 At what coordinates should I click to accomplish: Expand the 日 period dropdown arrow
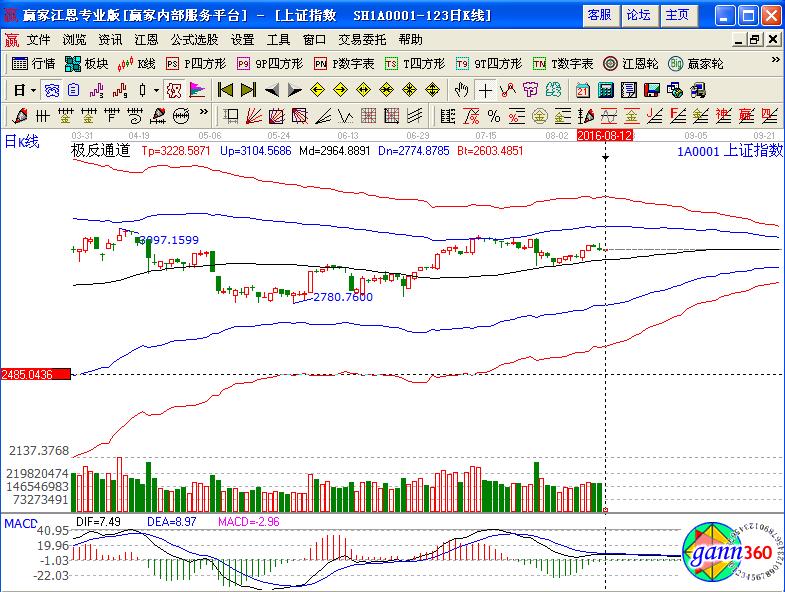[32, 89]
